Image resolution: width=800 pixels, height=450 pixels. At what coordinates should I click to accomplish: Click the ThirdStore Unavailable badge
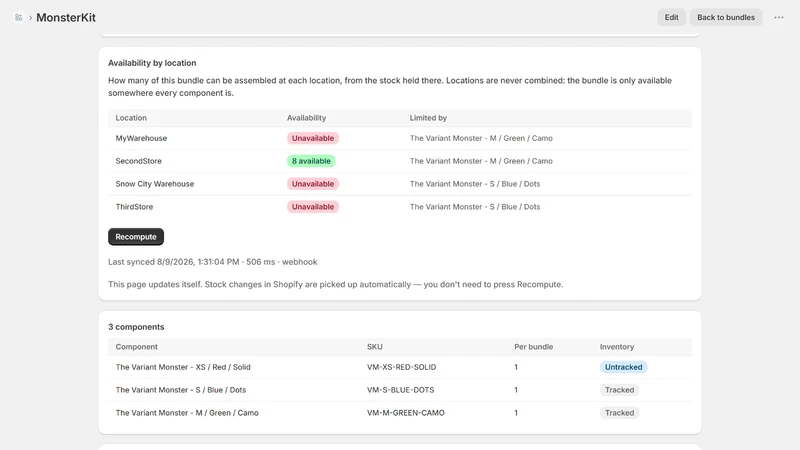313,207
